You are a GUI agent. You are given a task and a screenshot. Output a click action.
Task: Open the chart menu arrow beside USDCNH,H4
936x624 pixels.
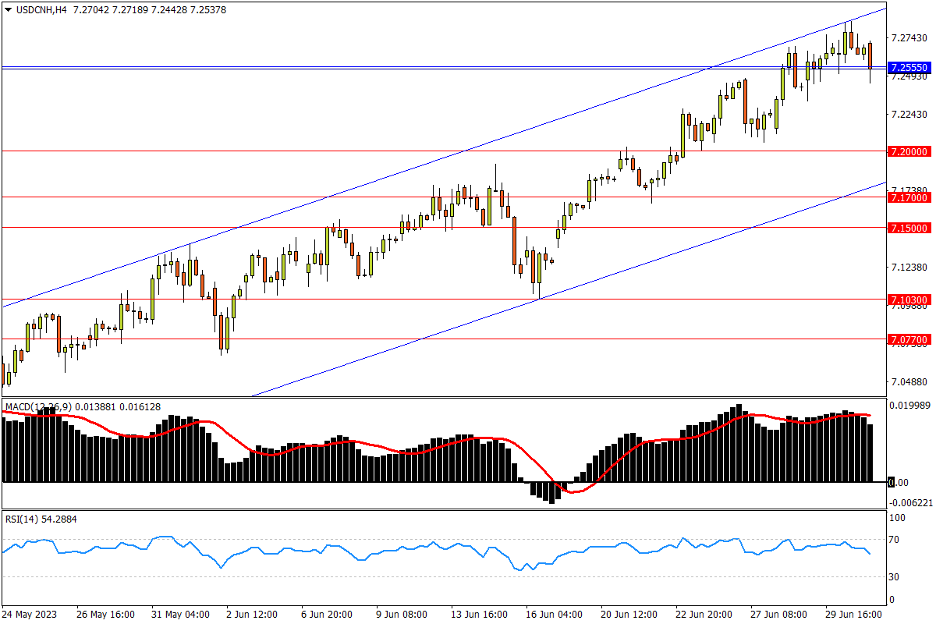[8, 8]
